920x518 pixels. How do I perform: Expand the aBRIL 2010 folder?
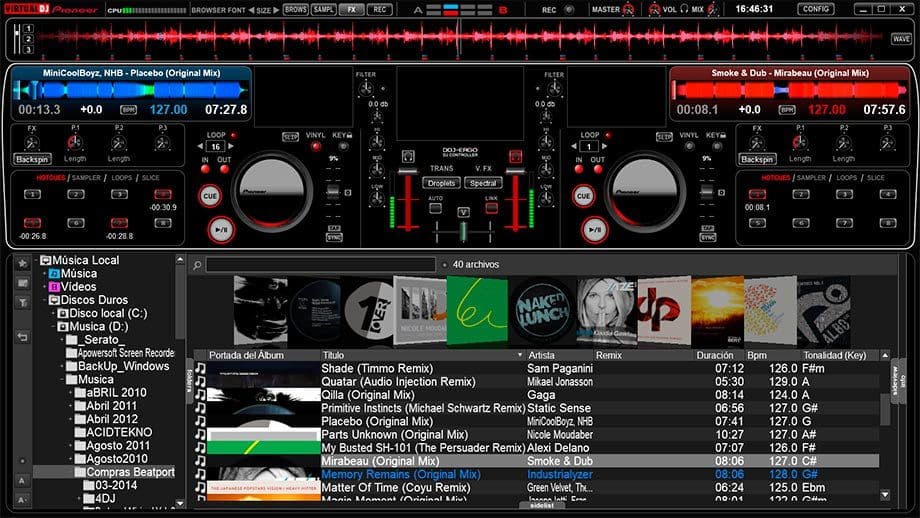pos(71,392)
